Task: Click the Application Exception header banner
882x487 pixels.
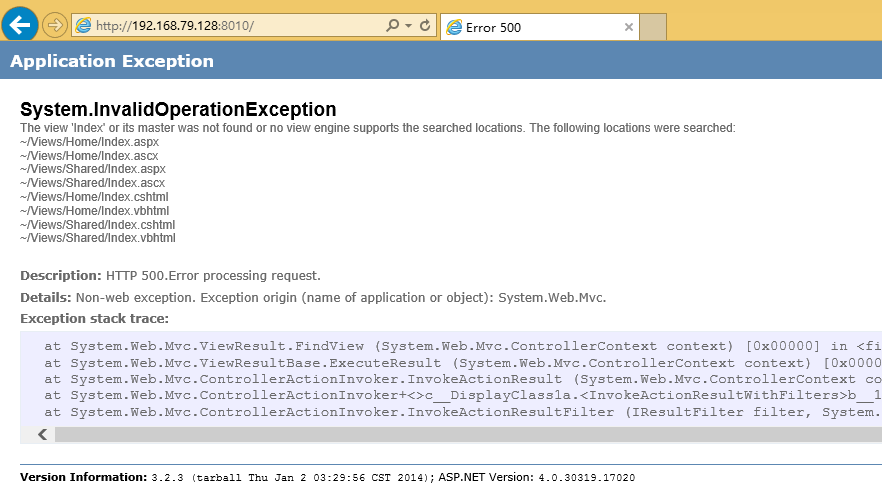Action: (x=441, y=60)
